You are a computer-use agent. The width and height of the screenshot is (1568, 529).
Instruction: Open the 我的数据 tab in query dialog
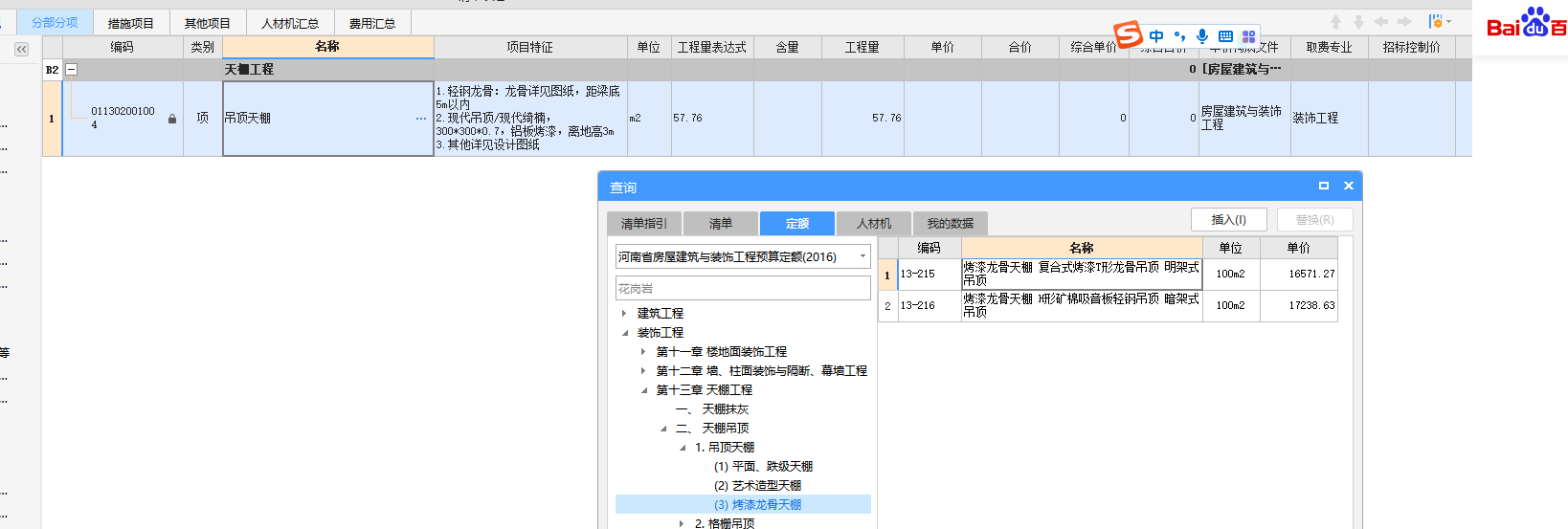[x=951, y=223]
